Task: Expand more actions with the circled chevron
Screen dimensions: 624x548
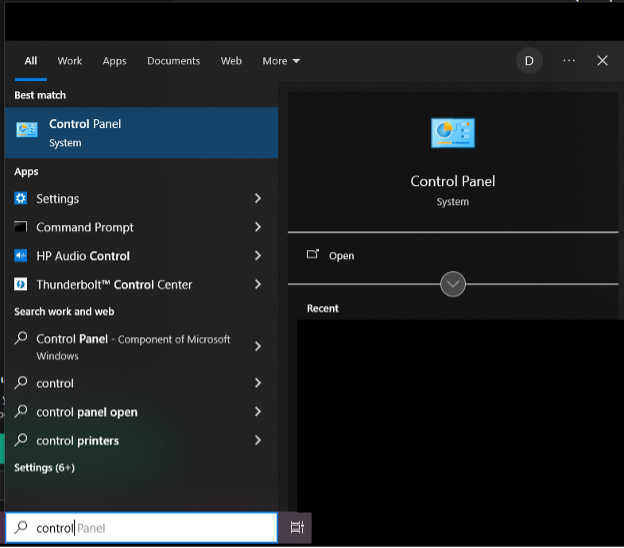Action: click(x=453, y=284)
